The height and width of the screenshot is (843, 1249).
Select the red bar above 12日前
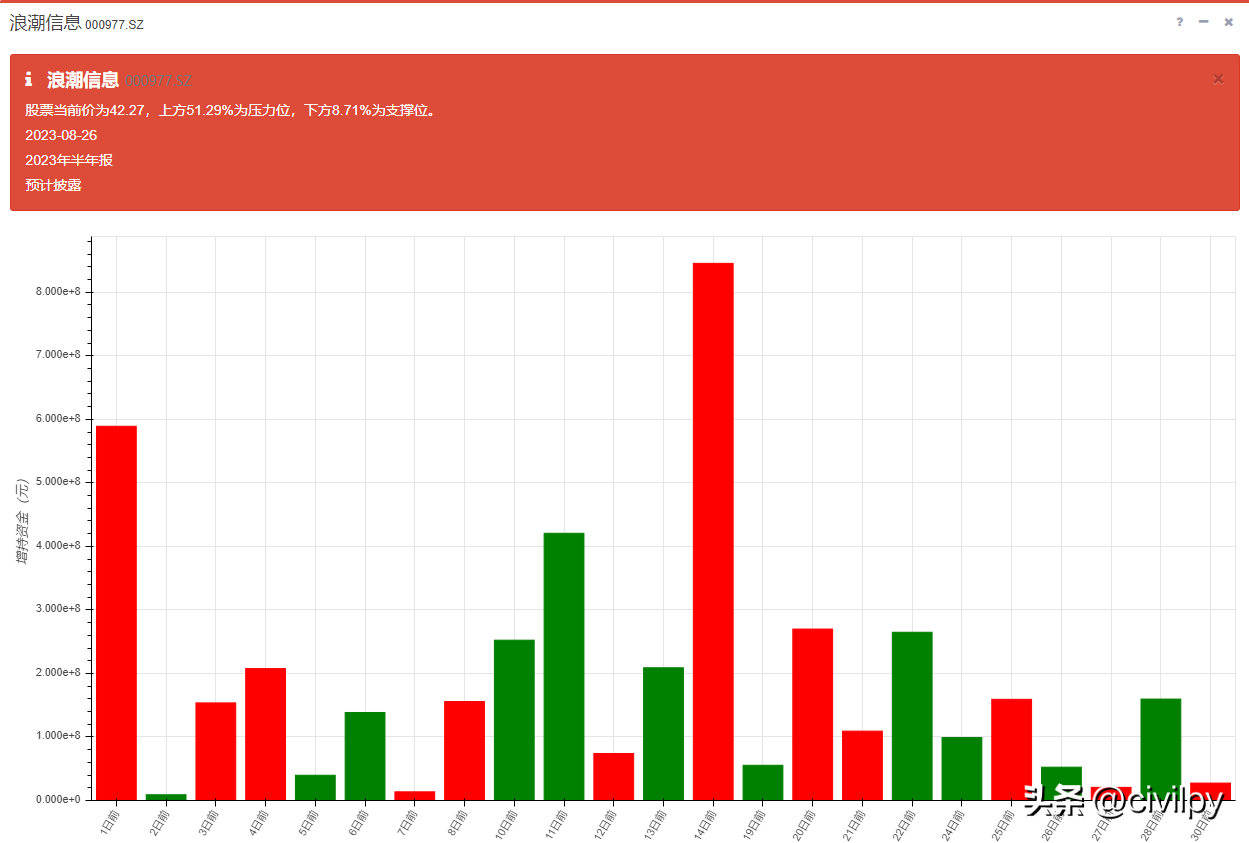click(614, 776)
